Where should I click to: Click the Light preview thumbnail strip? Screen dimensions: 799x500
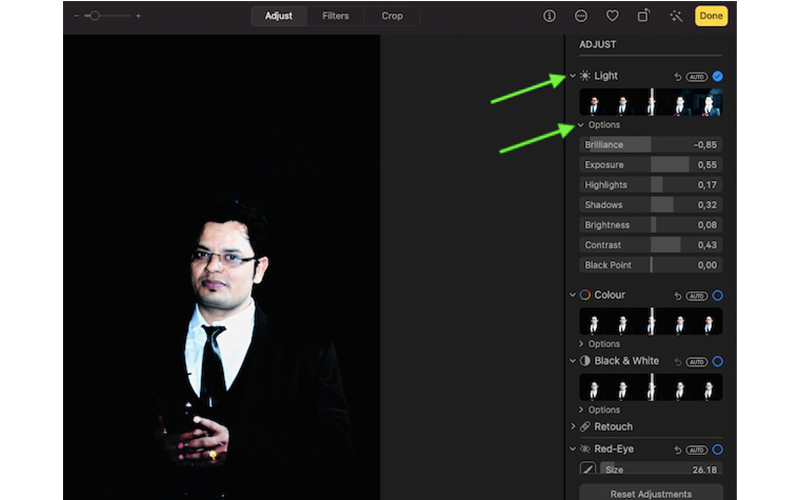click(x=650, y=103)
